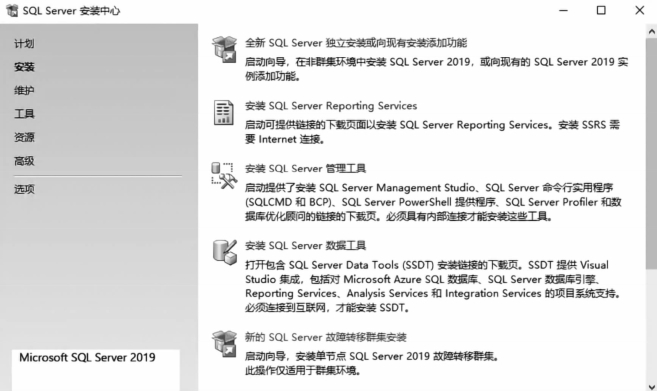Click the vertical scrollbar thumb
This screenshot has height=391, width=657.
[651, 153]
